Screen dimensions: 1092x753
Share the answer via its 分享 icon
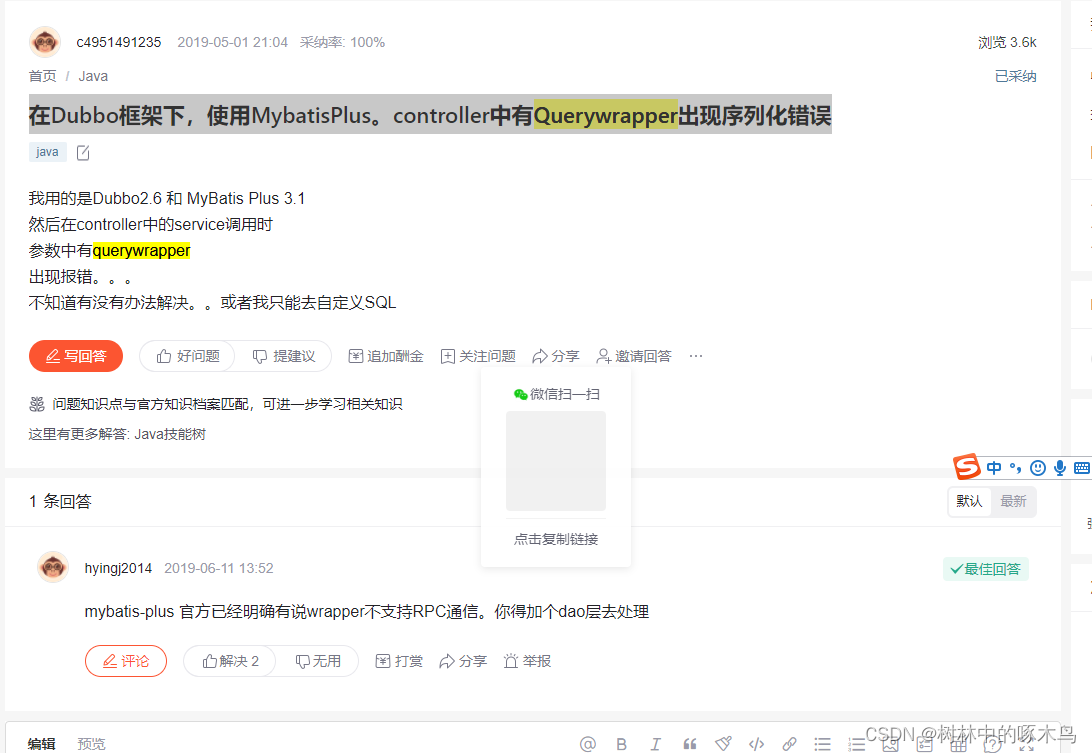point(463,661)
